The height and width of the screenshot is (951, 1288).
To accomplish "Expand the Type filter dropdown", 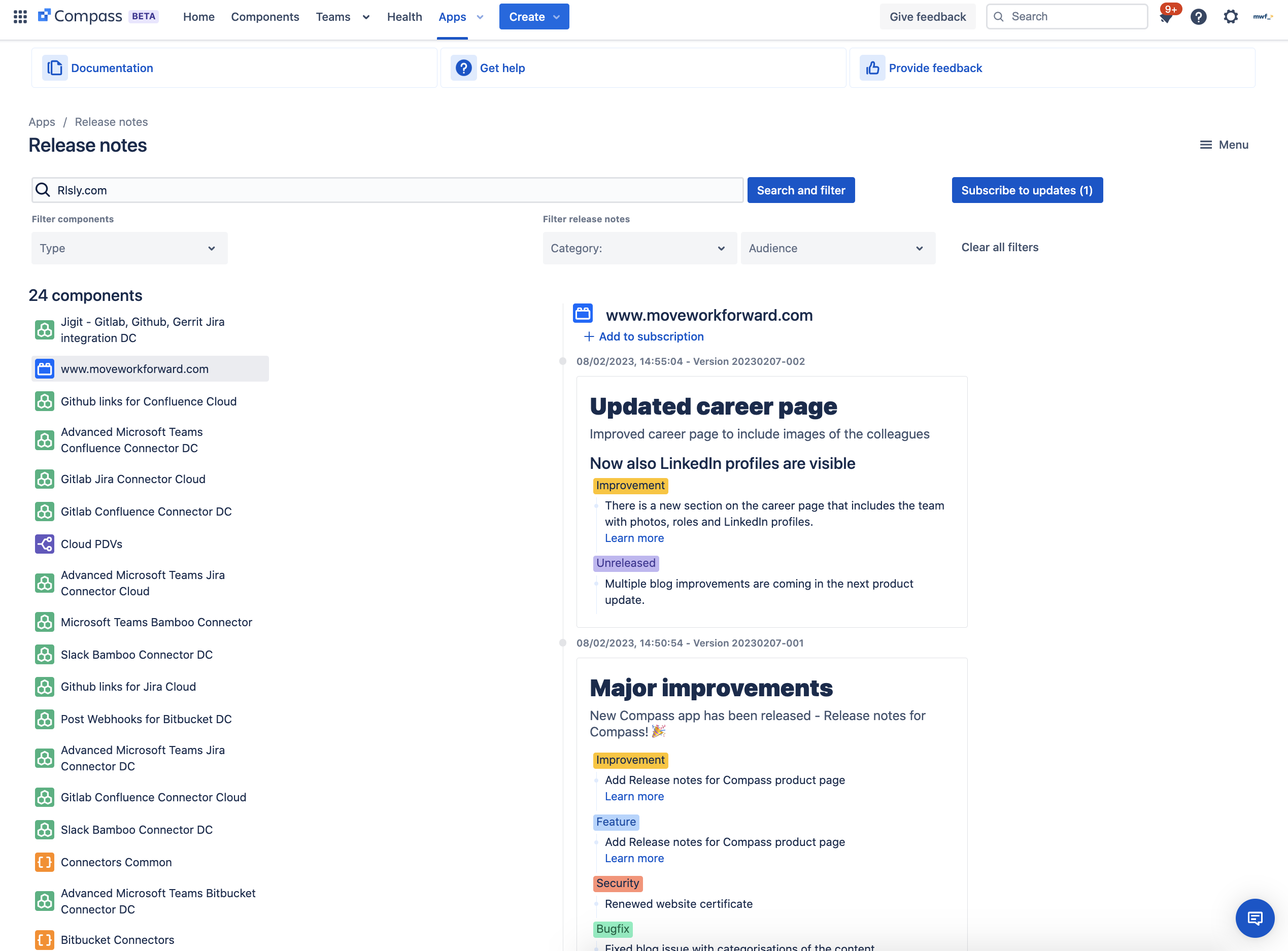I will pos(129,248).
